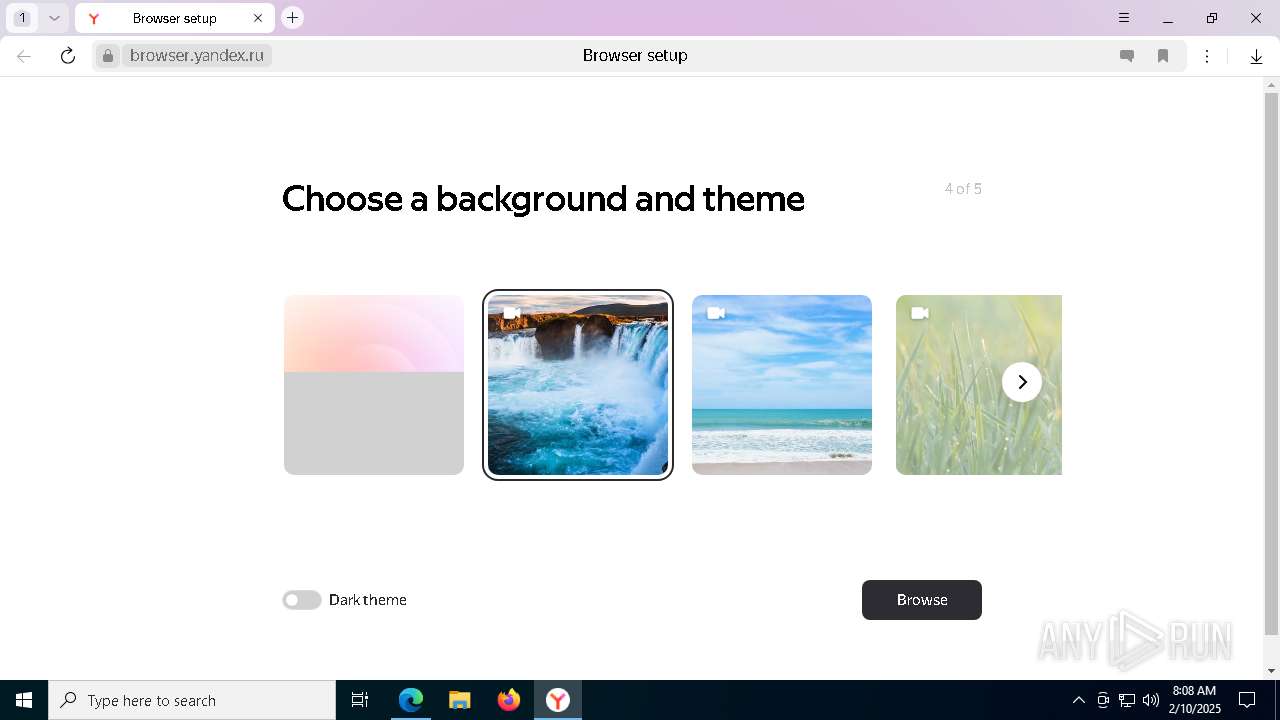The image size is (1280, 720).
Task: Bookmark this page with bookmark icon
Action: pos(1163,56)
